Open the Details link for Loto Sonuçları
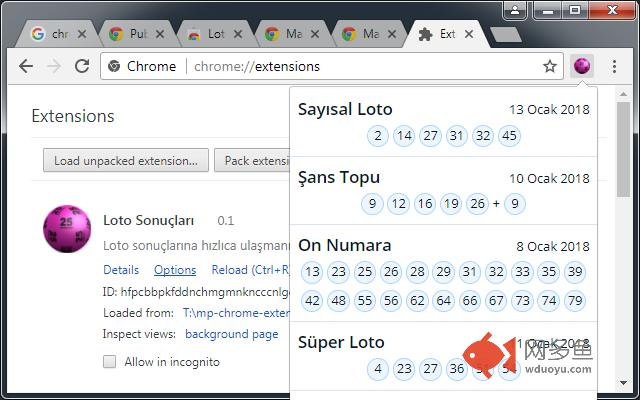Image resolution: width=640 pixels, height=400 pixels. pos(121,270)
